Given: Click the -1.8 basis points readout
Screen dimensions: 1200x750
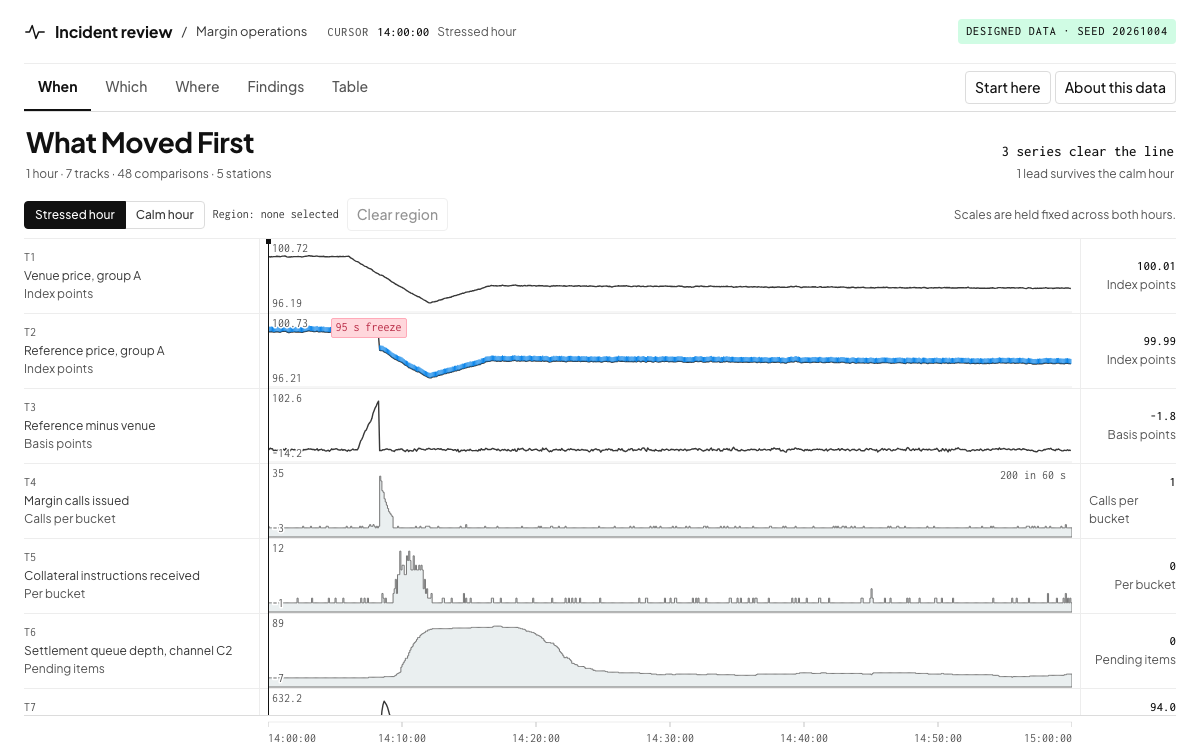Looking at the screenshot, I should [1163, 416].
